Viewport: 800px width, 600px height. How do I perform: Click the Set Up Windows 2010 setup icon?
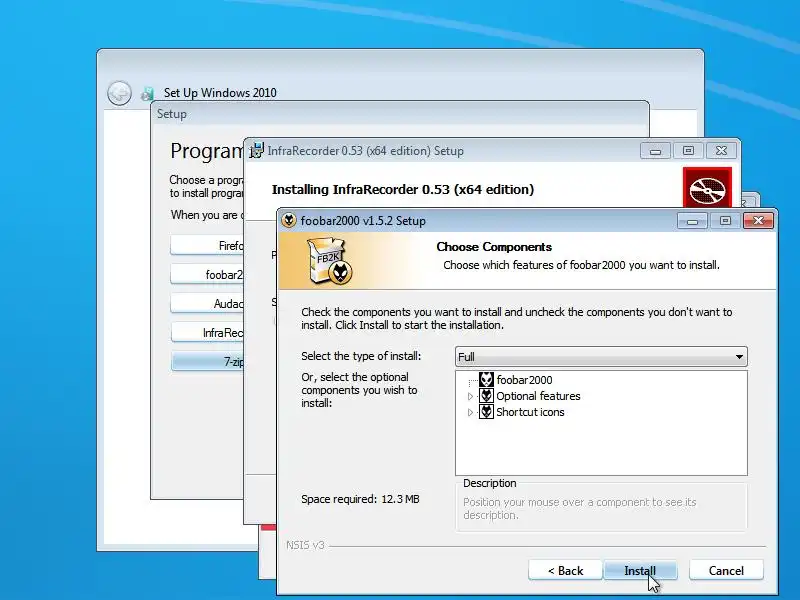(147, 93)
